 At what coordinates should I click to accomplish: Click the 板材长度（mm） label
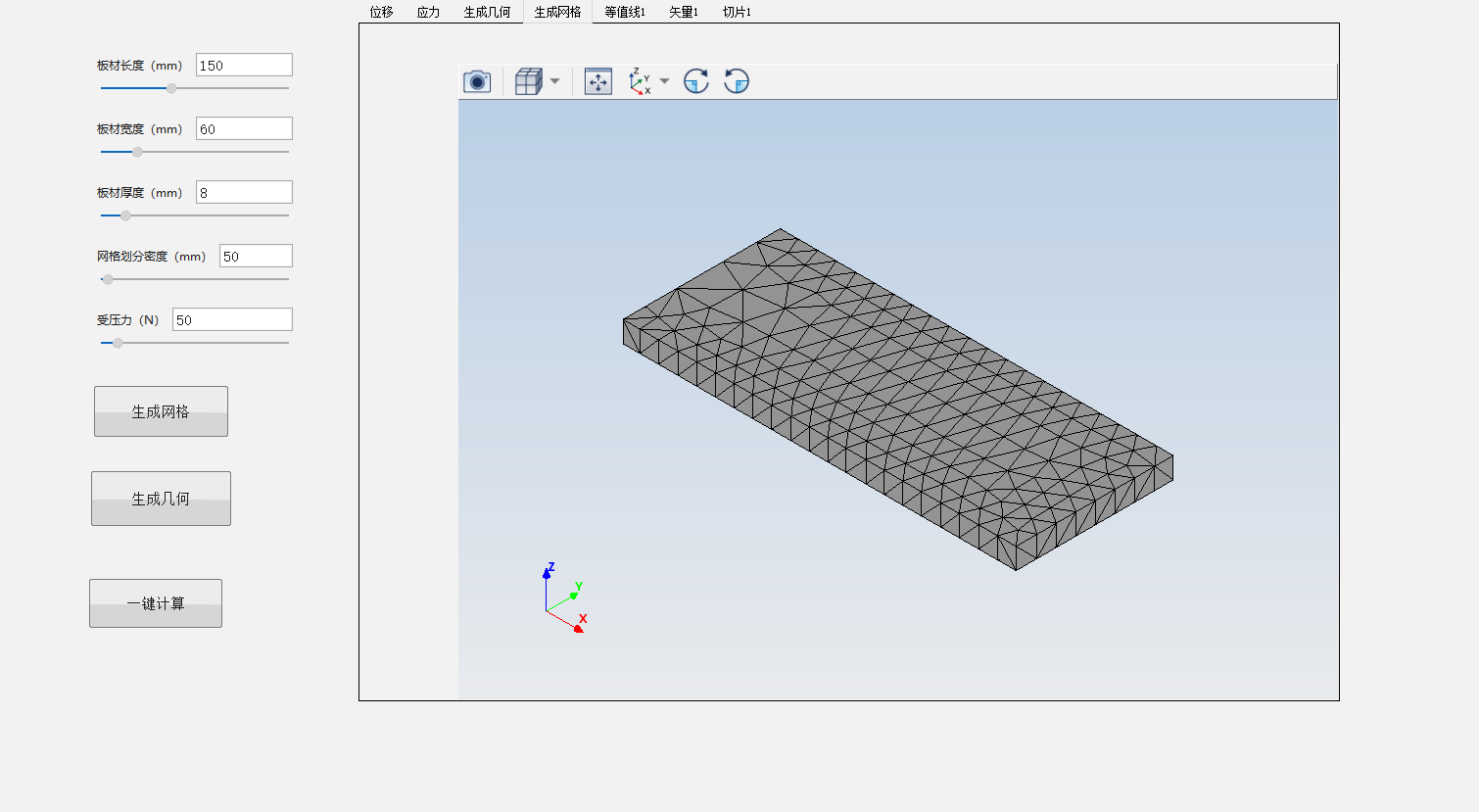pos(139,66)
